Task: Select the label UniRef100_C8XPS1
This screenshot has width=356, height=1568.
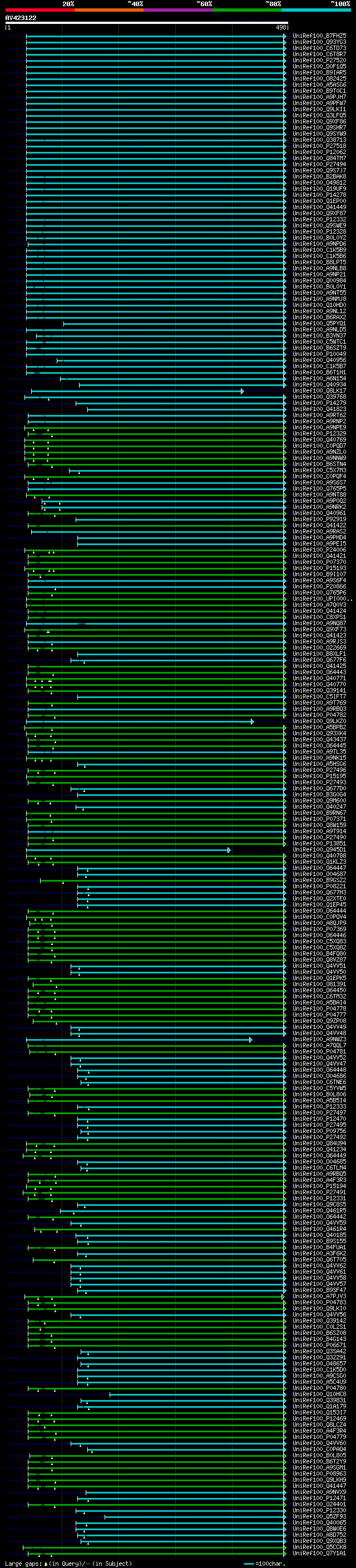Action: pyautogui.click(x=319, y=617)
